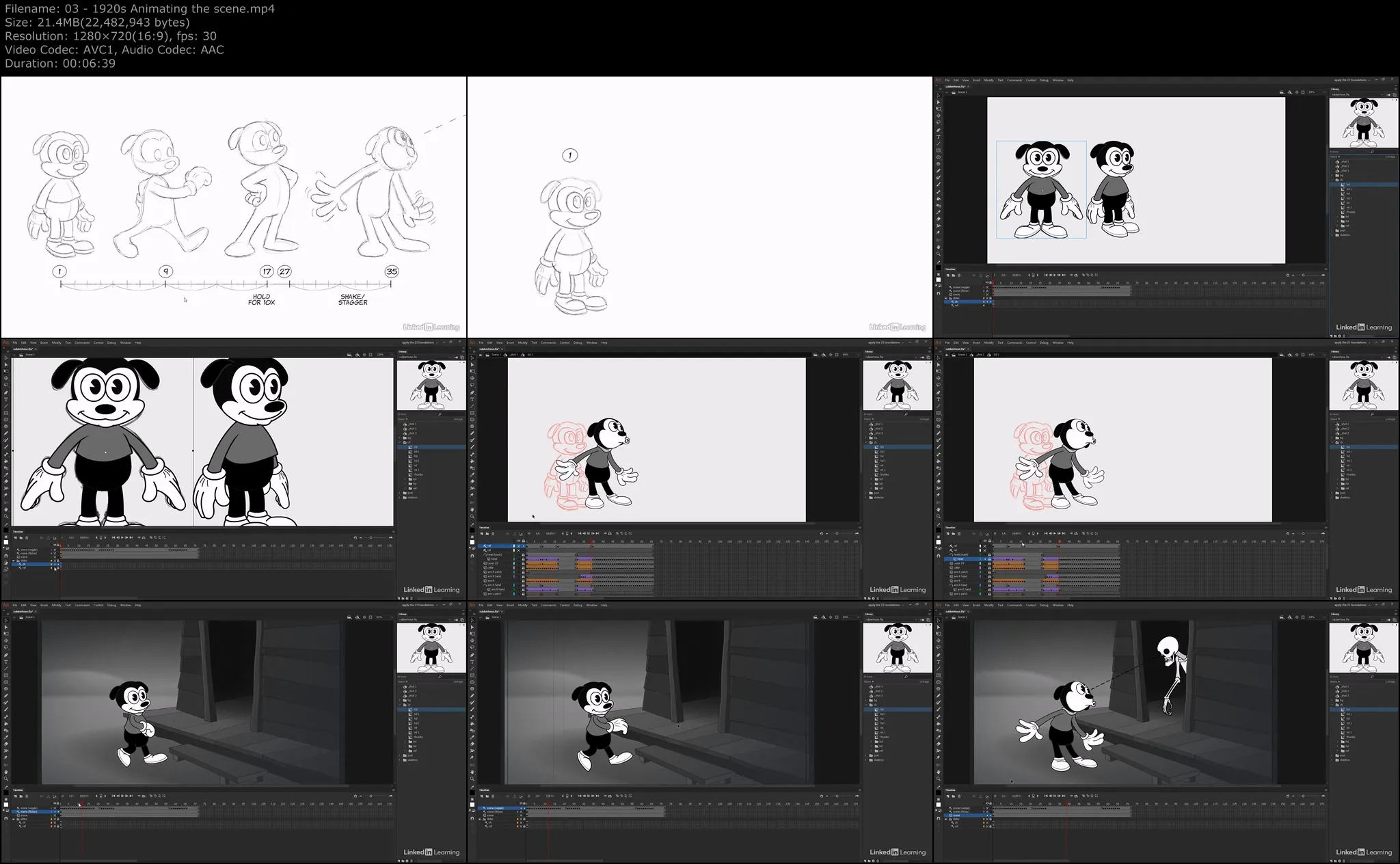This screenshot has height=864, width=1400.
Task: Select the Paint Bucket tool in two-dogs frame
Action: pyautogui.click(x=939, y=199)
